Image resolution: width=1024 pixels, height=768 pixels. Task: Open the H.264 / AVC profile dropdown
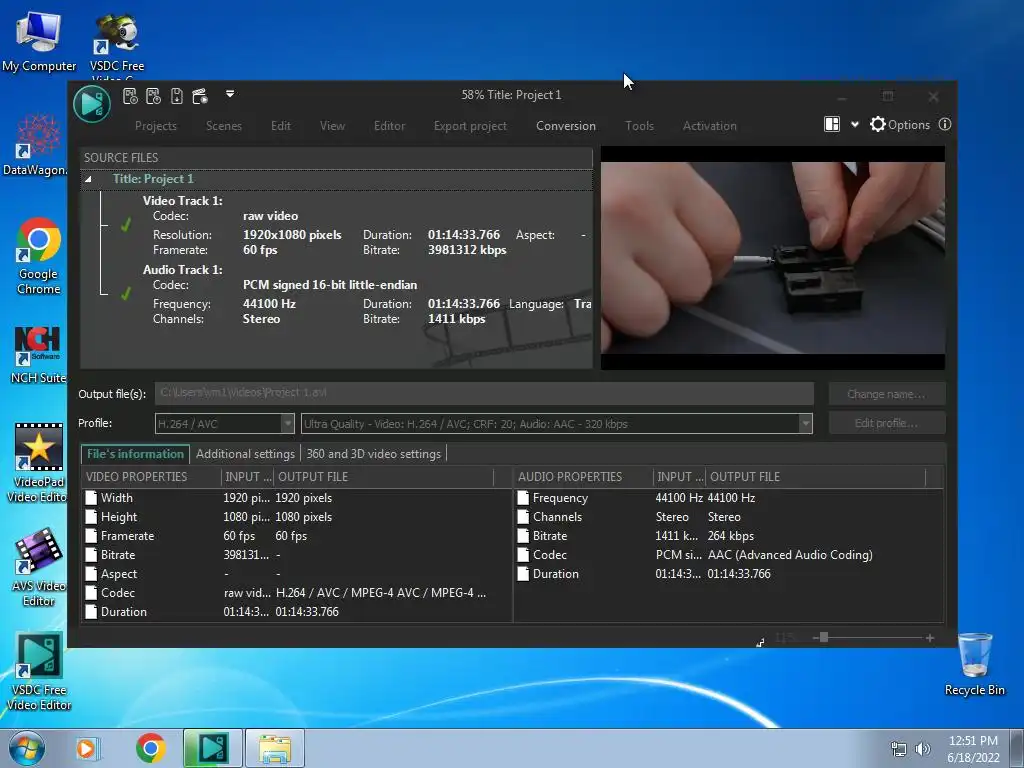tap(287, 424)
